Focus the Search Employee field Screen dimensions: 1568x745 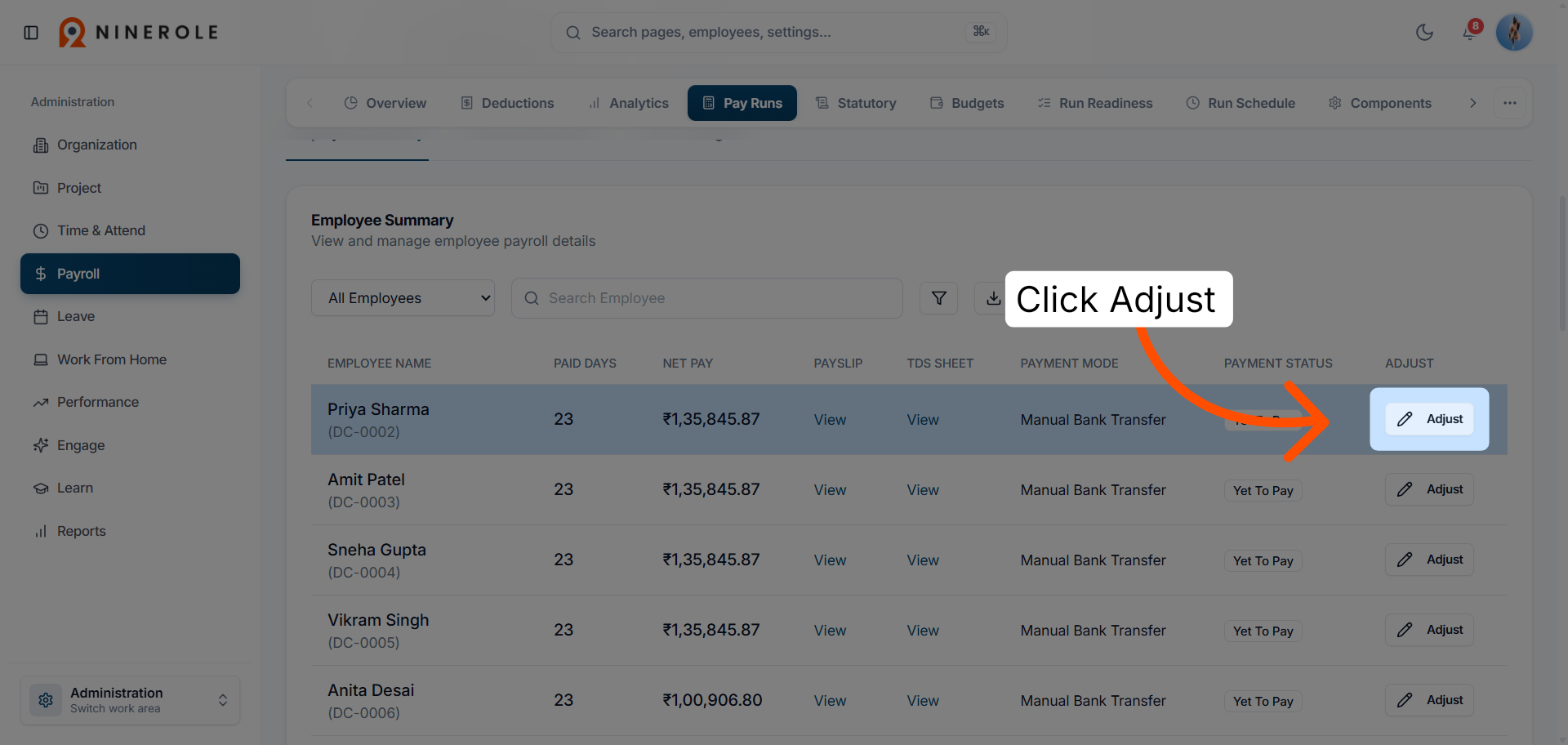coord(707,298)
